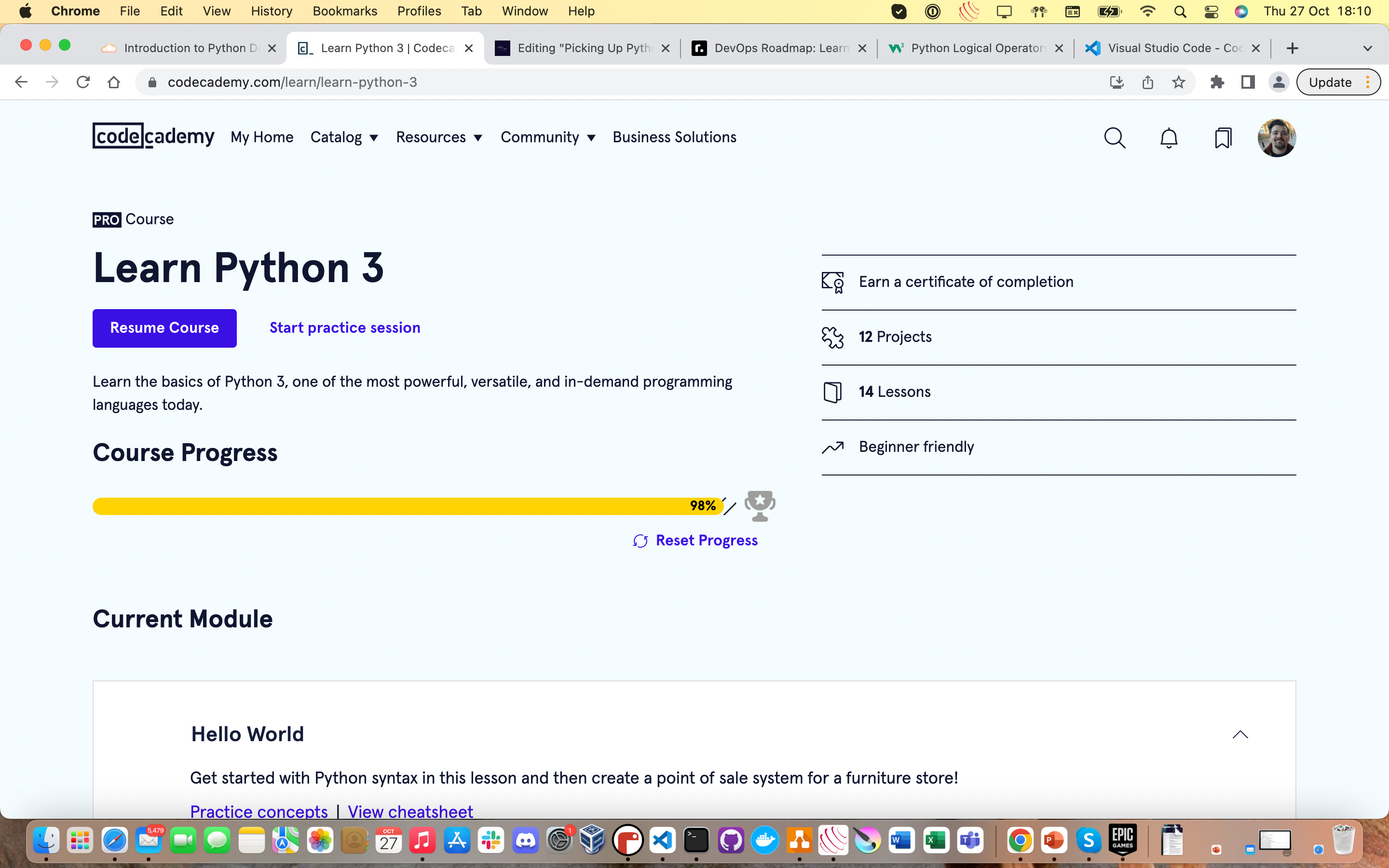This screenshot has height=868, width=1389.
Task: Expand the Catalog dropdown
Action: (344, 137)
